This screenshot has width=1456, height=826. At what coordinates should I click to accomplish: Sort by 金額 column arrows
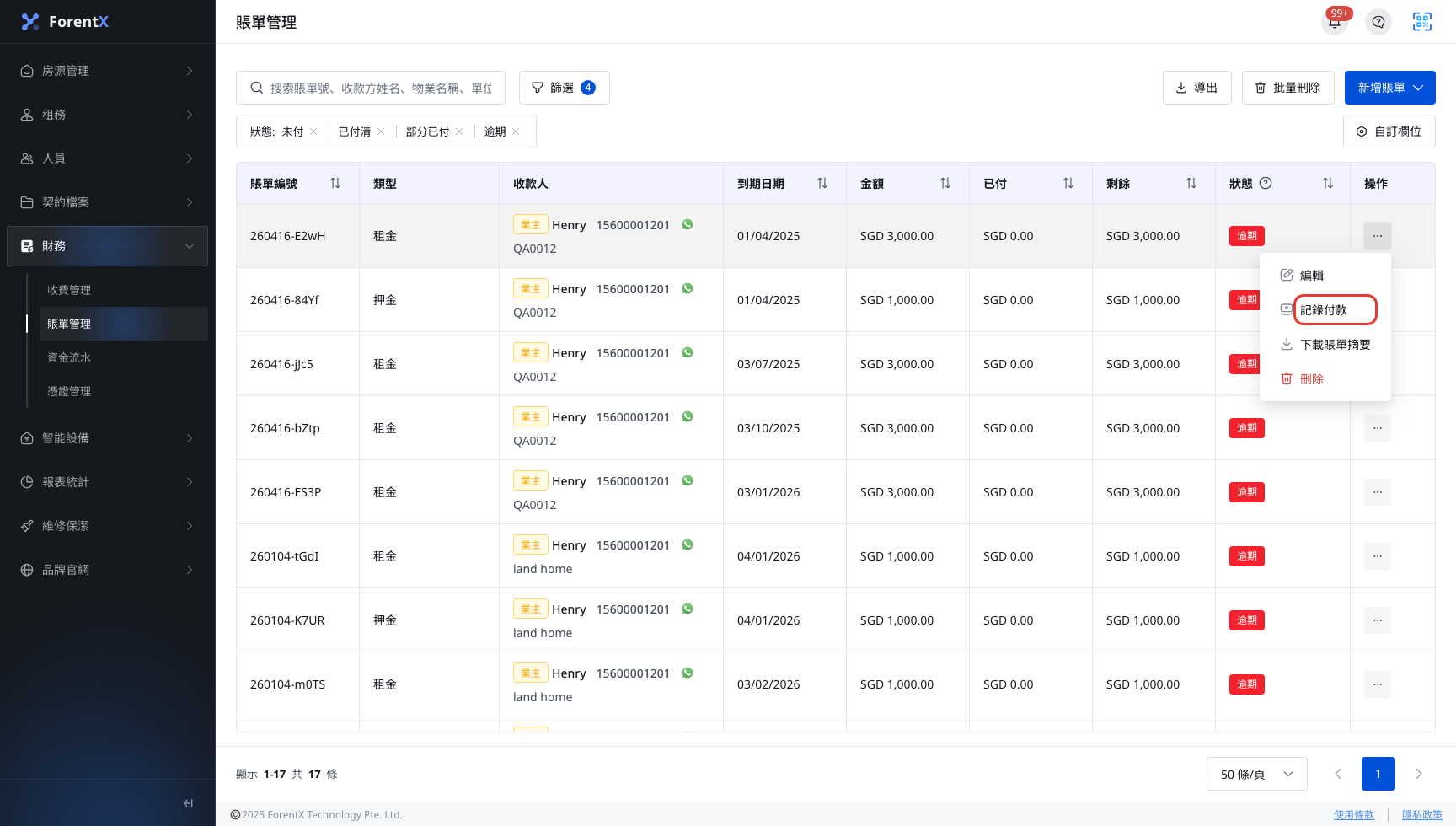click(x=945, y=183)
